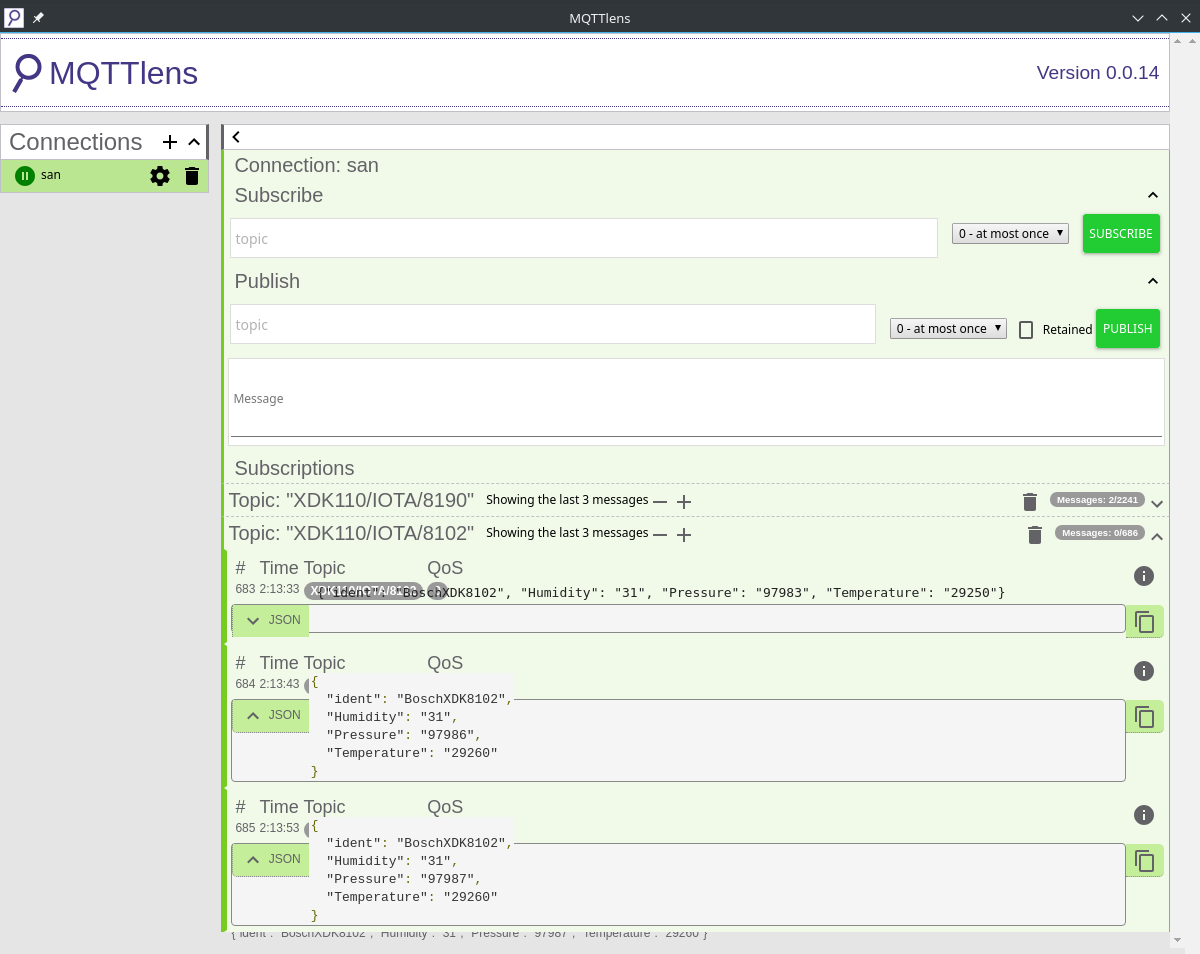Pause the san connection

25,176
